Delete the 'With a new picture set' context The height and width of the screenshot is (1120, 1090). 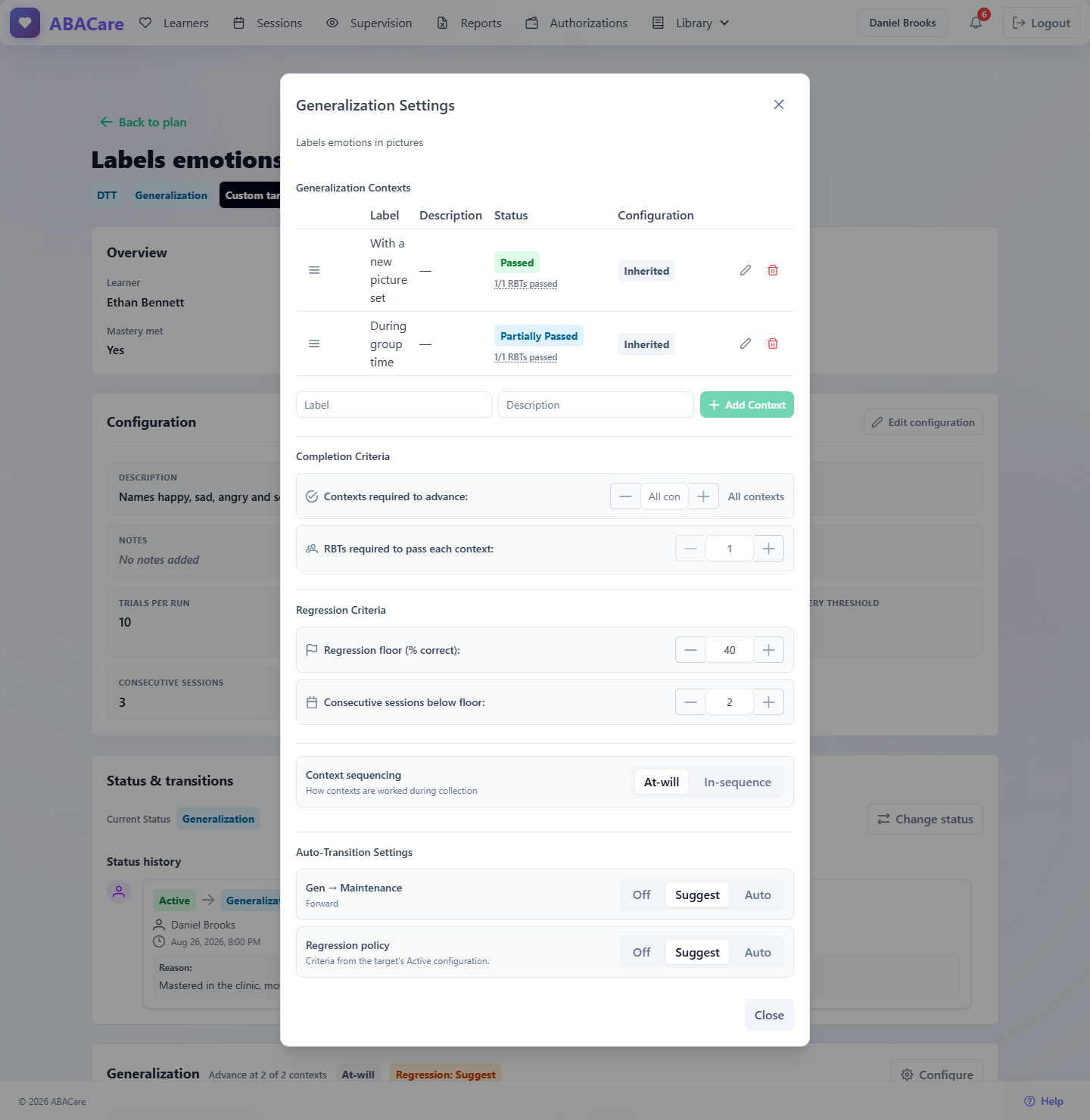(x=773, y=270)
